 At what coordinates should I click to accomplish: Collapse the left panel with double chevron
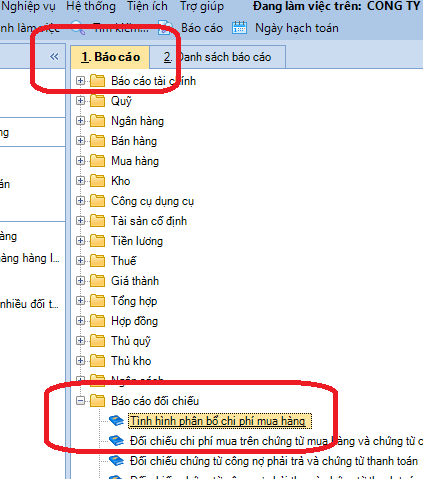click(54, 57)
